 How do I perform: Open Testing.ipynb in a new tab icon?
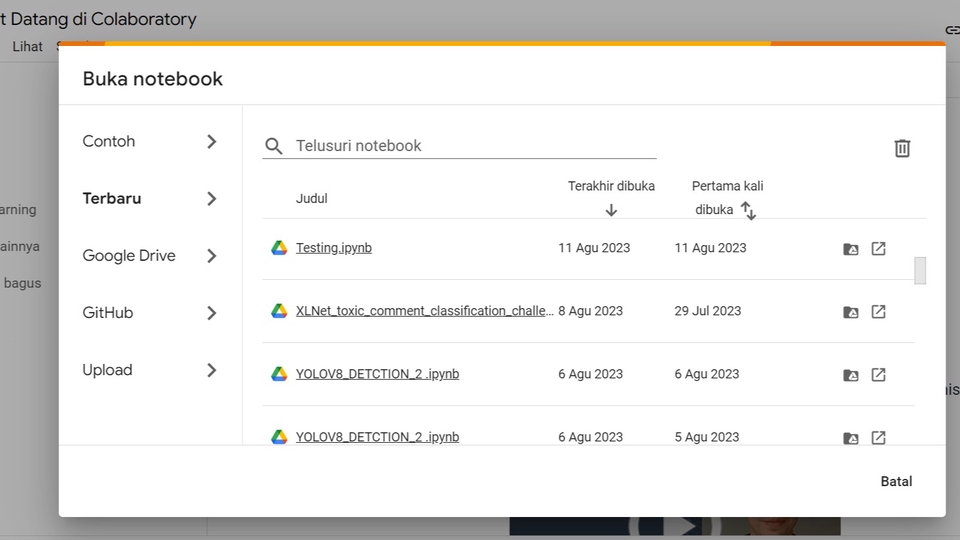[x=878, y=248]
